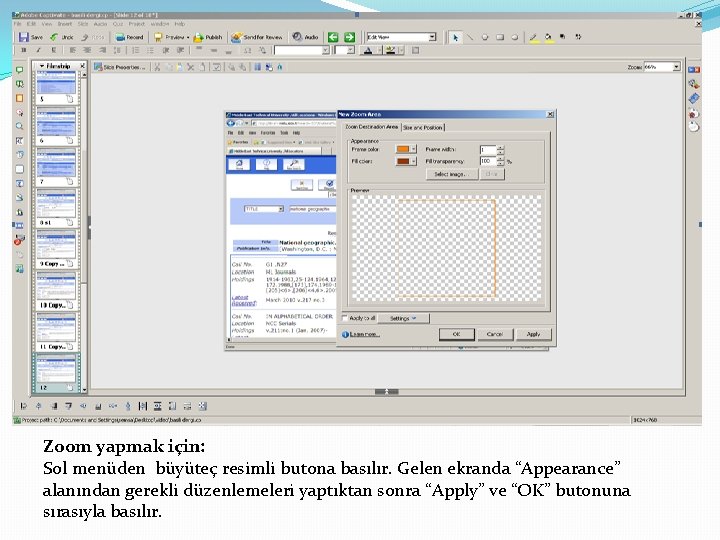The image size is (720, 540).
Task: Click the Preview toolbar button
Action: click(x=168, y=37)
